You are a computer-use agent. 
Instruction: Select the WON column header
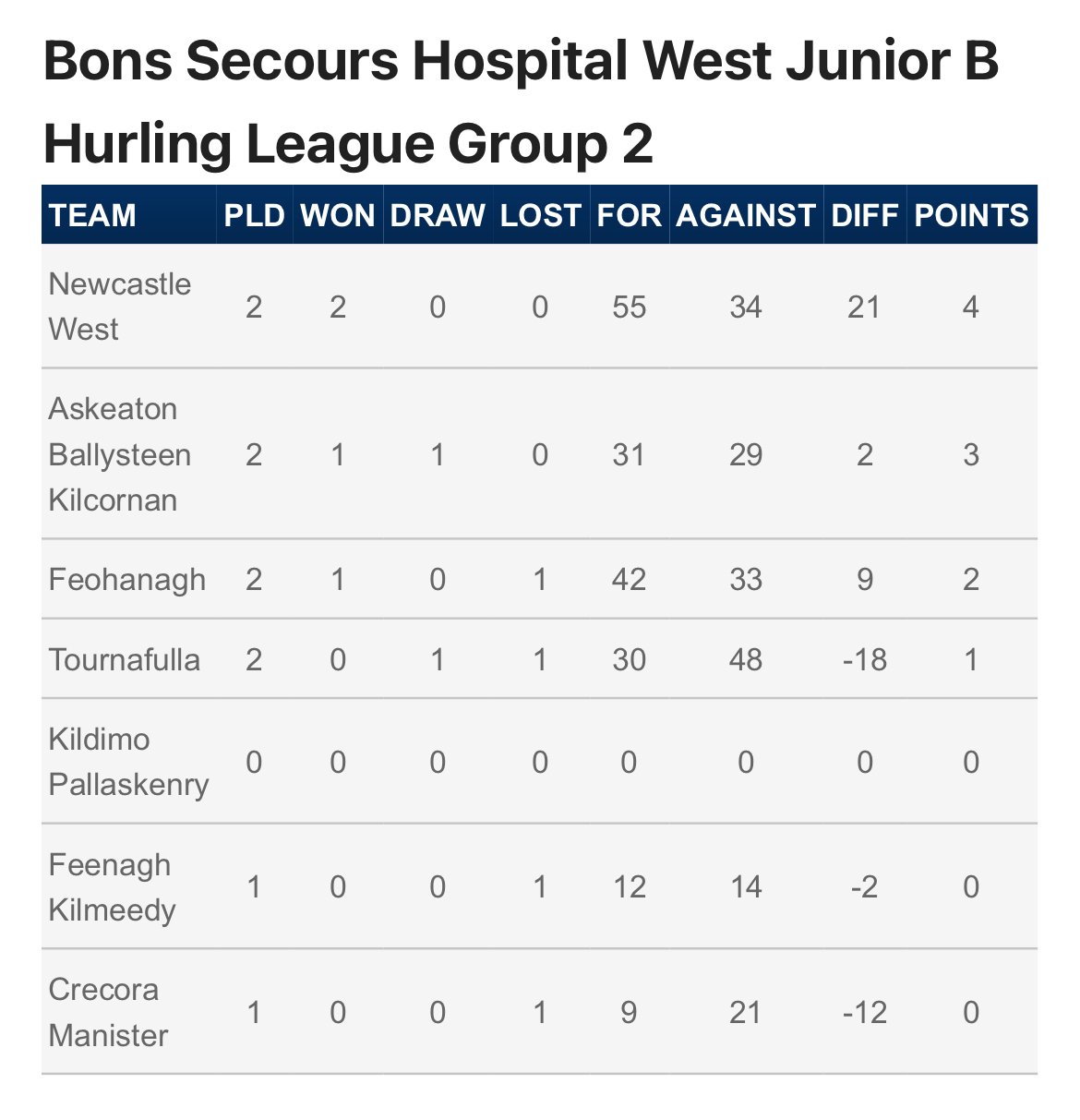click(338, 215)
